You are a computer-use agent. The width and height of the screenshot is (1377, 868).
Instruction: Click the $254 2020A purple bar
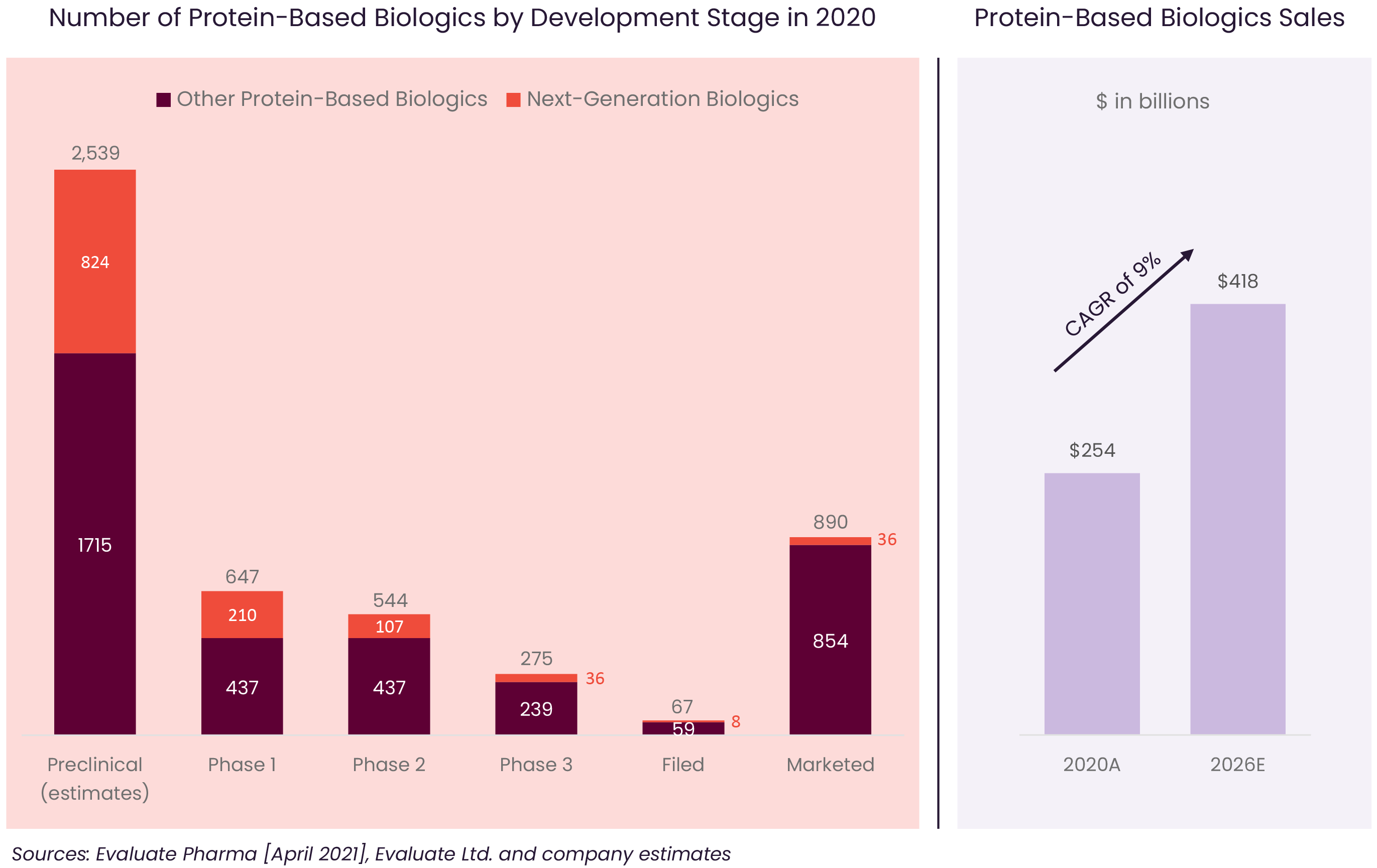(x=1091, y=603)
